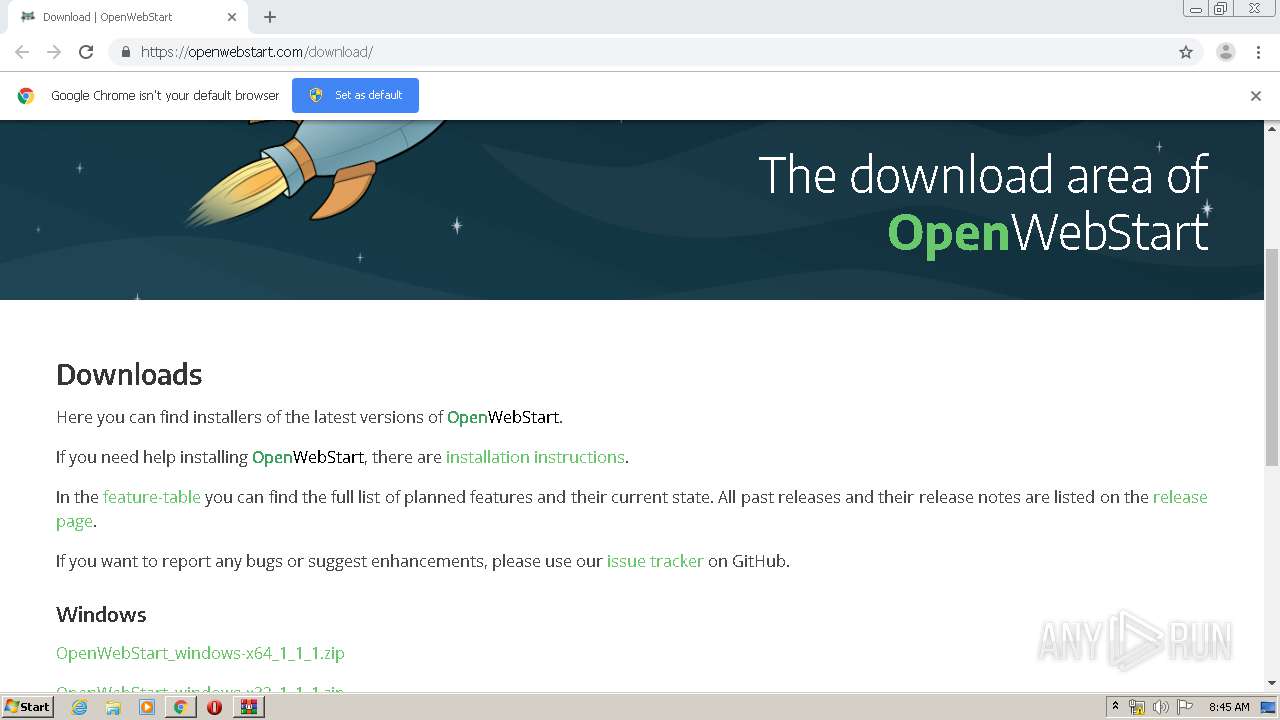
Task: Click the Action Center flag icon
Action: [1185, 707]
